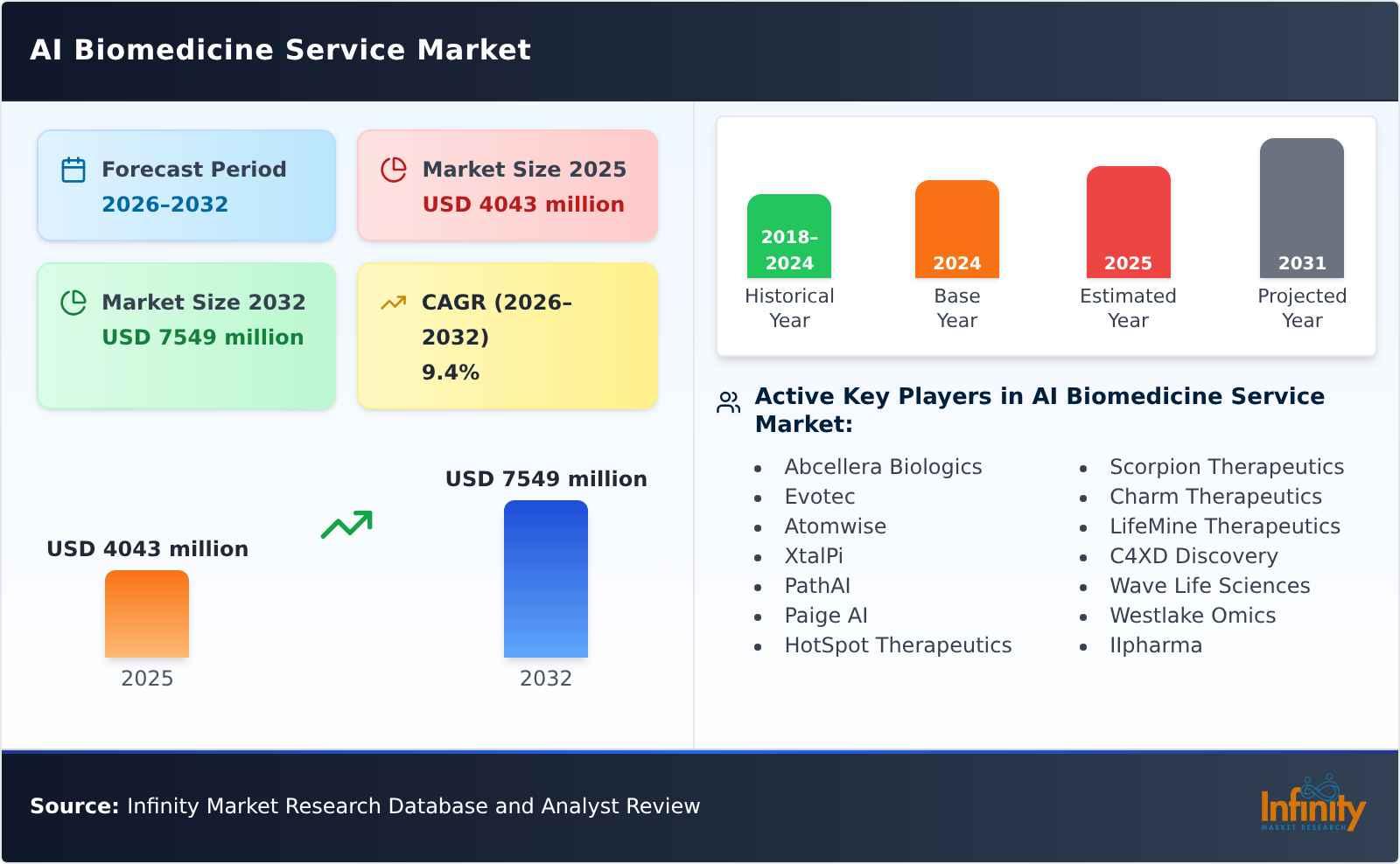The height and width of the screenshot is (864, 1400).
Task: Select HotSpot Therapeutics in the players list
Action: [899, 645]
